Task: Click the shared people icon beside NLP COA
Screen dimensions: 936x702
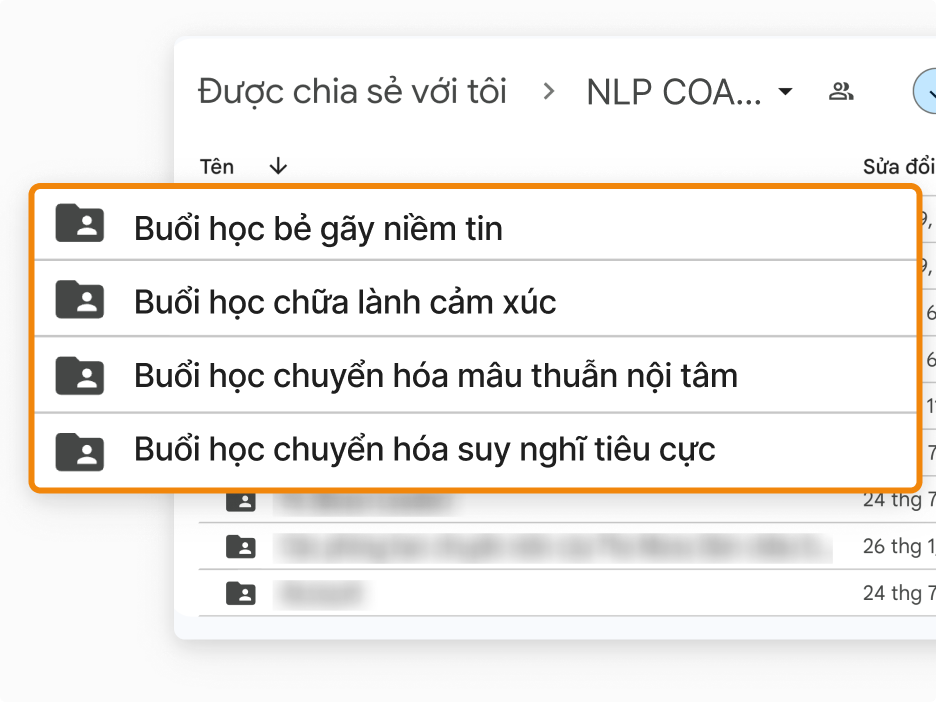Action: (x=841, y=92)
